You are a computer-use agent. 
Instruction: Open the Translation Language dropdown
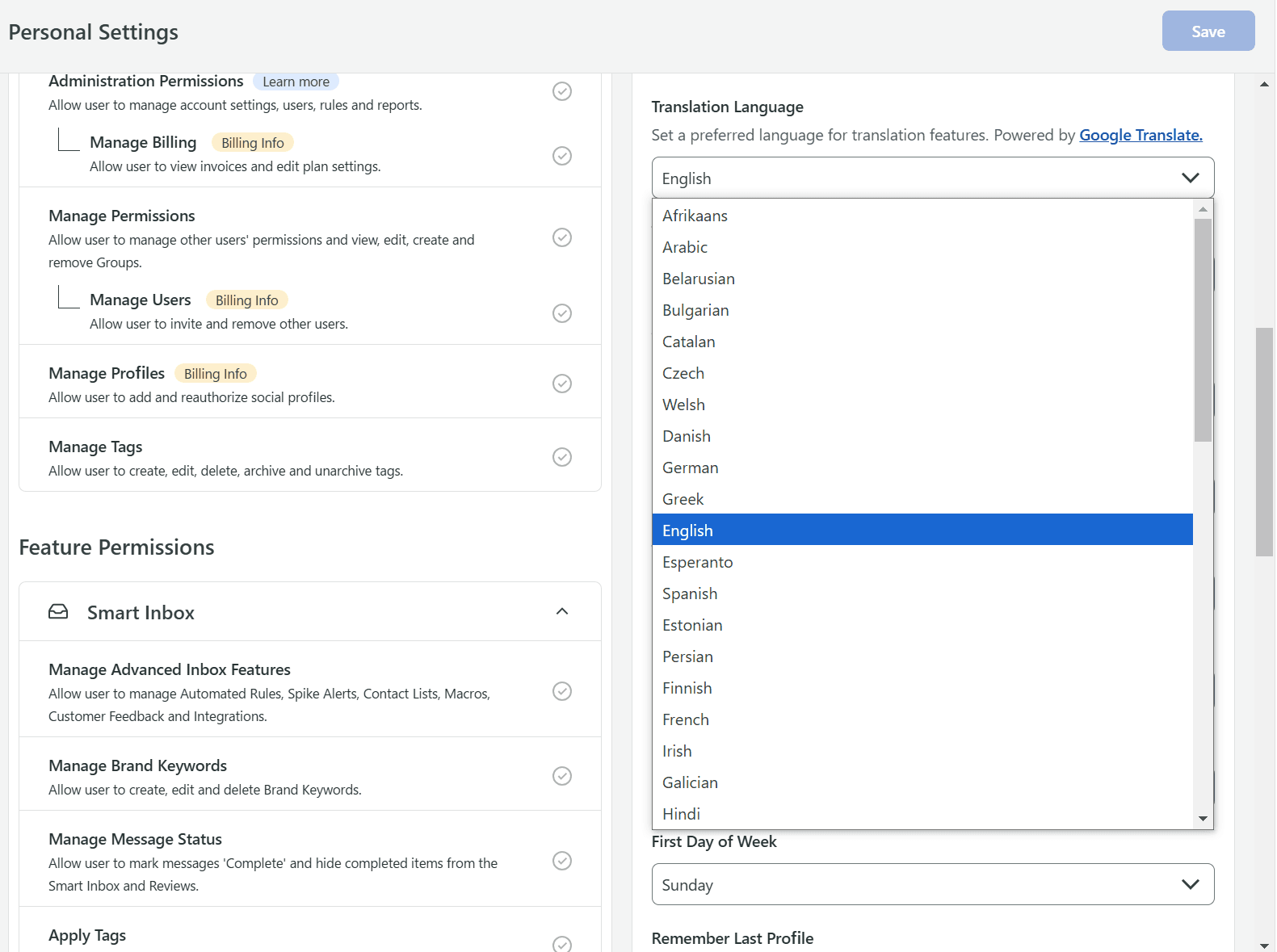pyautogui.click(x=932, y=178)
